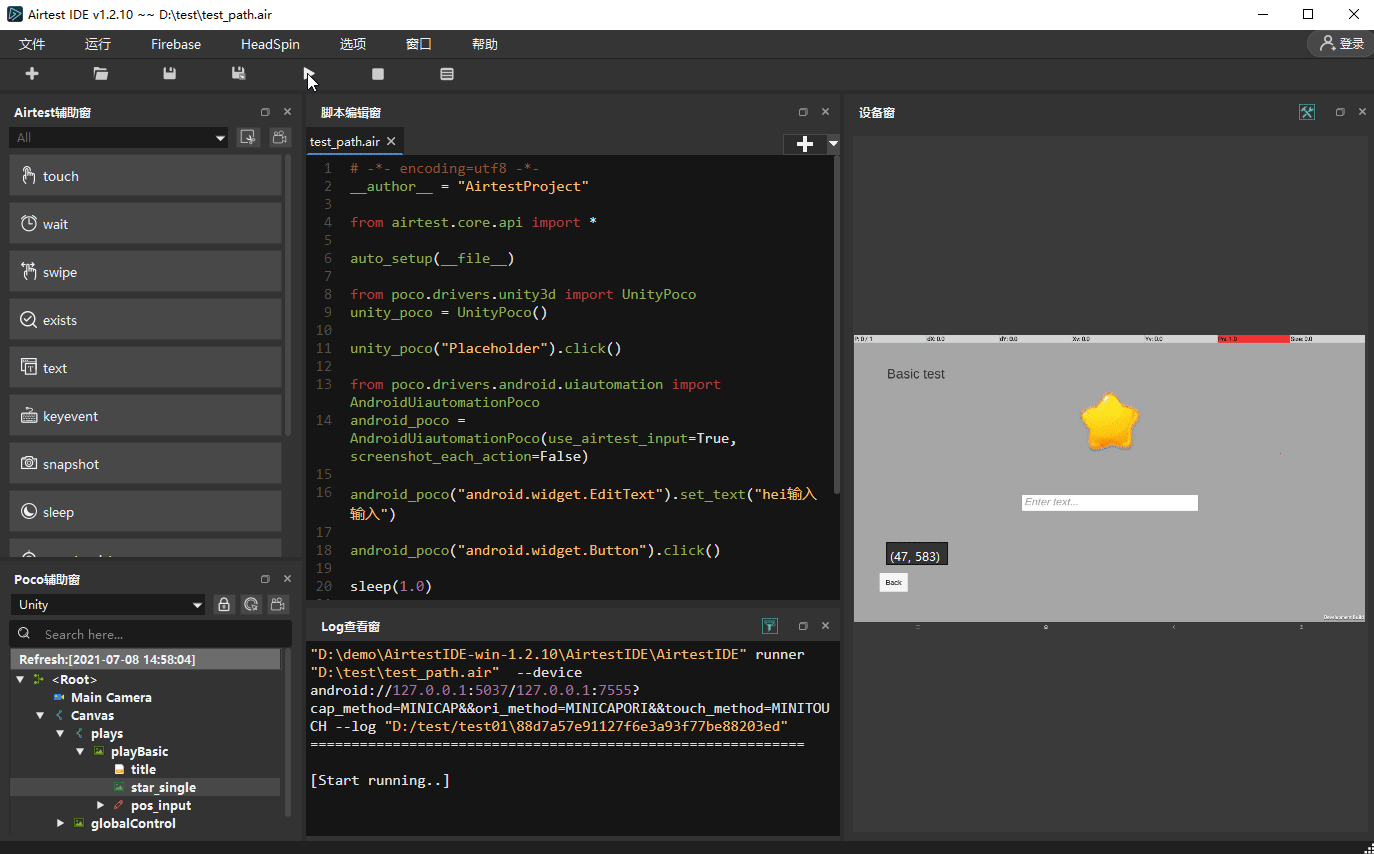
Task: Open a script via the folder toolbar icon
Action: (101, 73)
